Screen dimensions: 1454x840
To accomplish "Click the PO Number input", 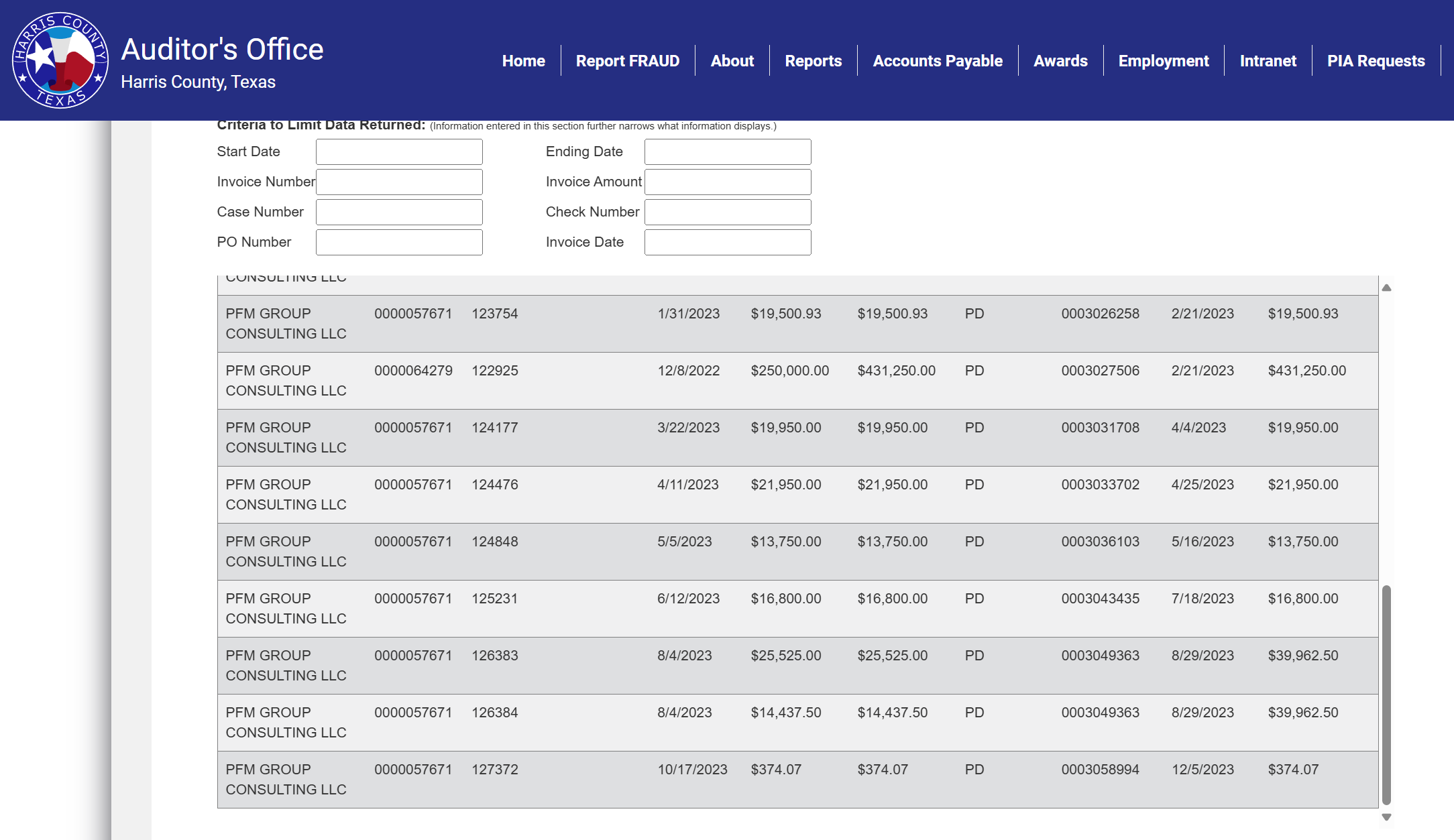I will [399, 242].
